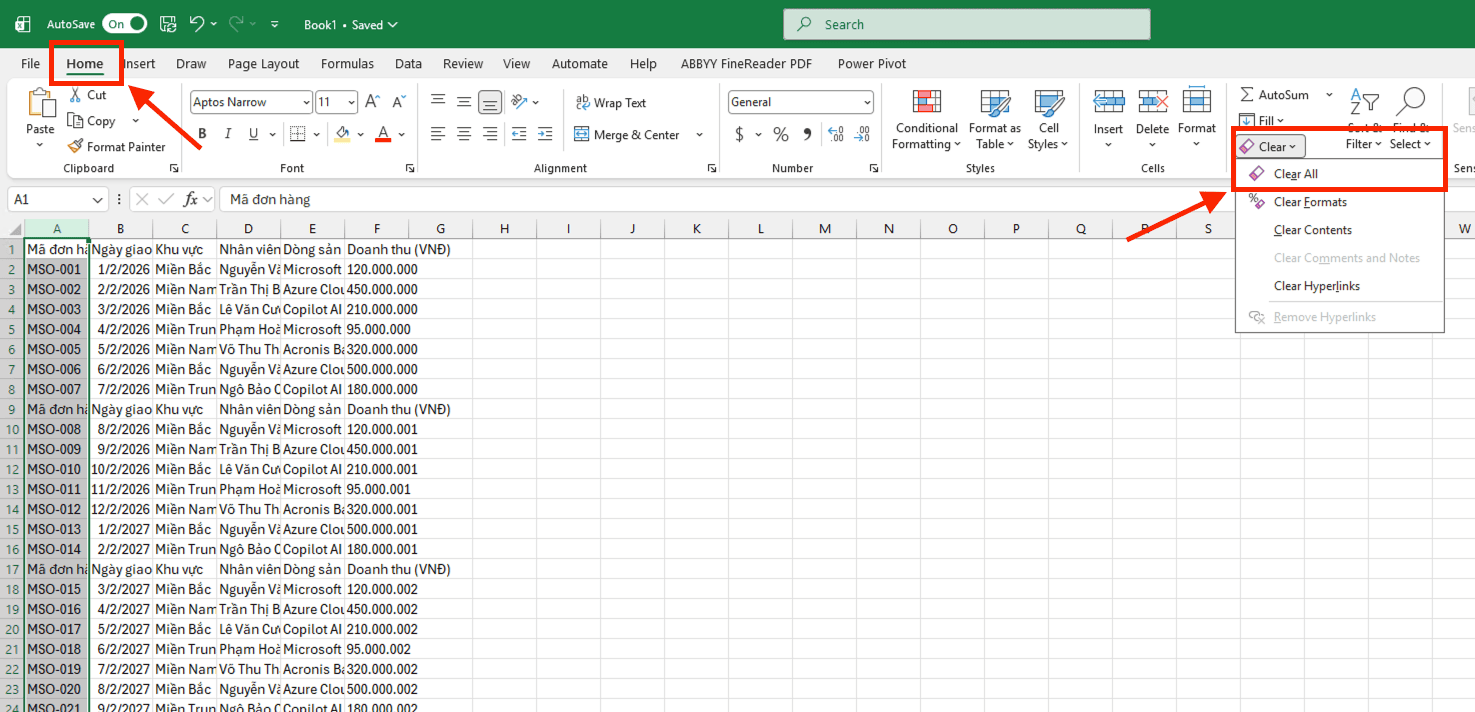Click the Clear button in Editing

pyautogui.click(x=1271, y=147)
